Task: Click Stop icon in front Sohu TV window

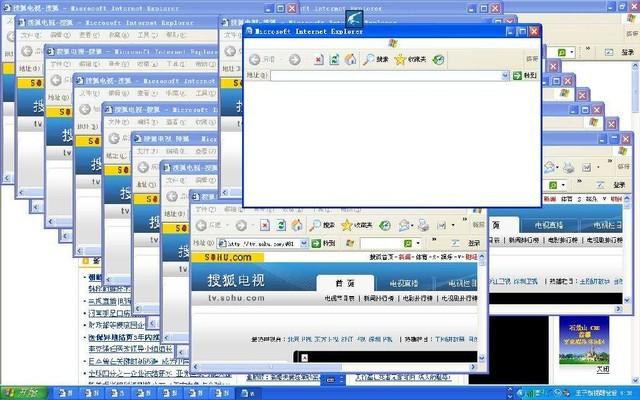Action: click(x=265, y=225)
